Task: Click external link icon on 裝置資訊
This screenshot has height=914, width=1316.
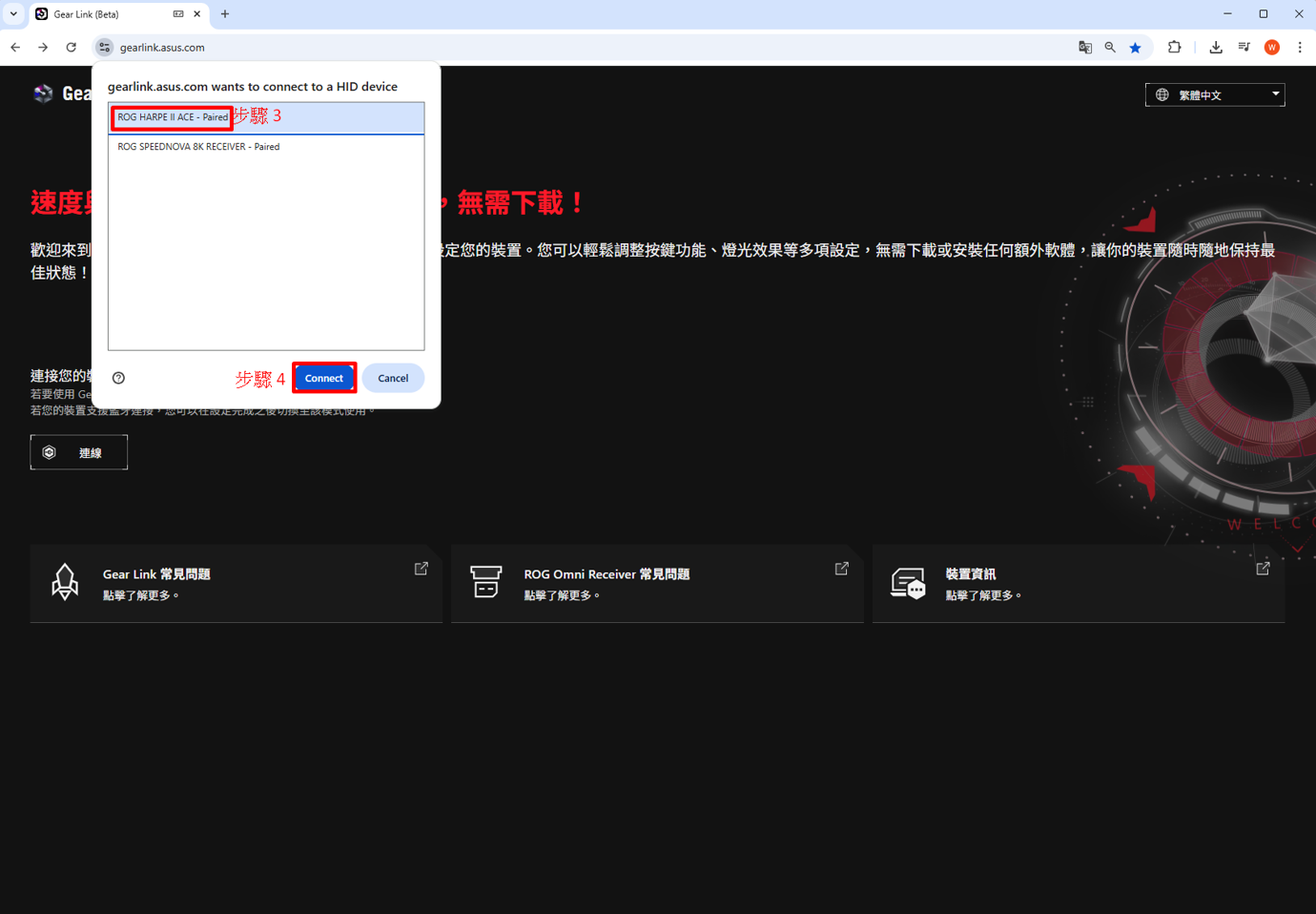Action: pos(1264,569)
